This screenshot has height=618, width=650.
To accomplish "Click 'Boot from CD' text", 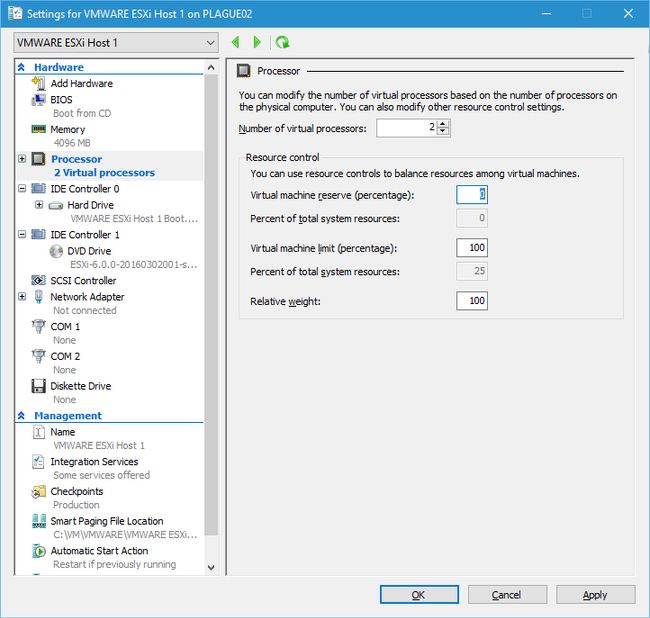I will point(82,113).
